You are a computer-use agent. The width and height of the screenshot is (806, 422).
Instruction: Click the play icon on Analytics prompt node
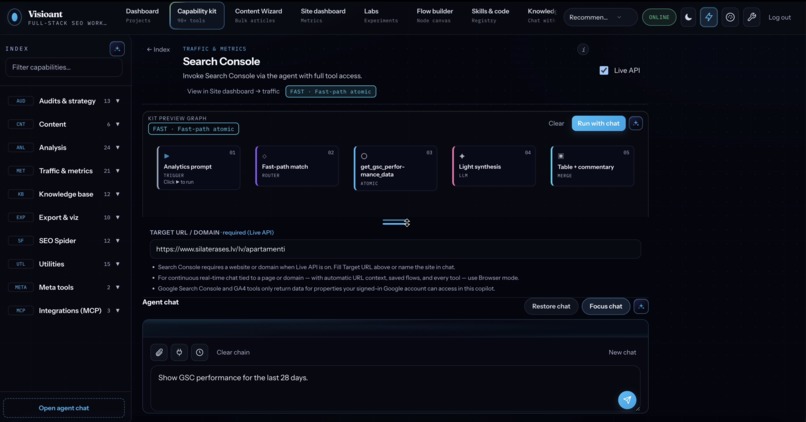coord(166,156)
